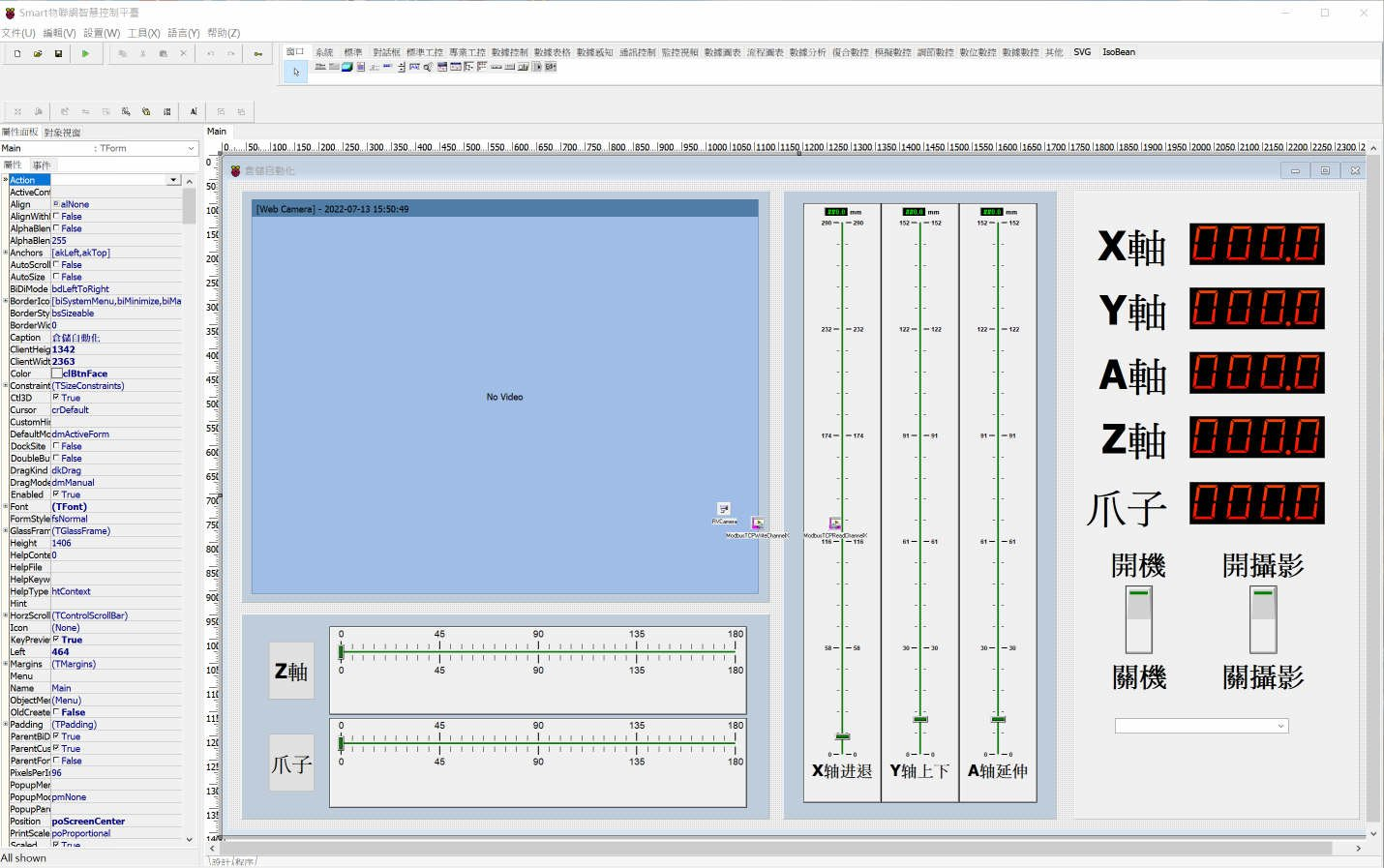Click the key icon in the top toolbar
Screen dimensions: 1384x868
[258, 54]
